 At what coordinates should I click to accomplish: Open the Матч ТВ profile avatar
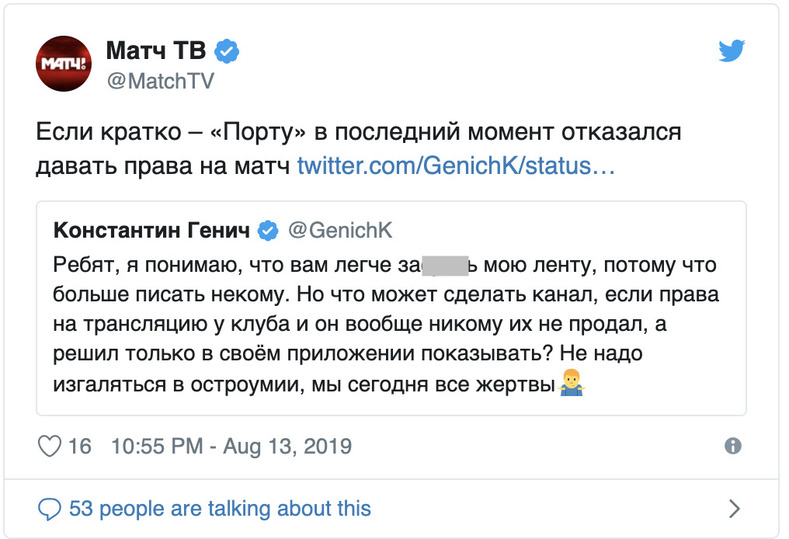64,65
